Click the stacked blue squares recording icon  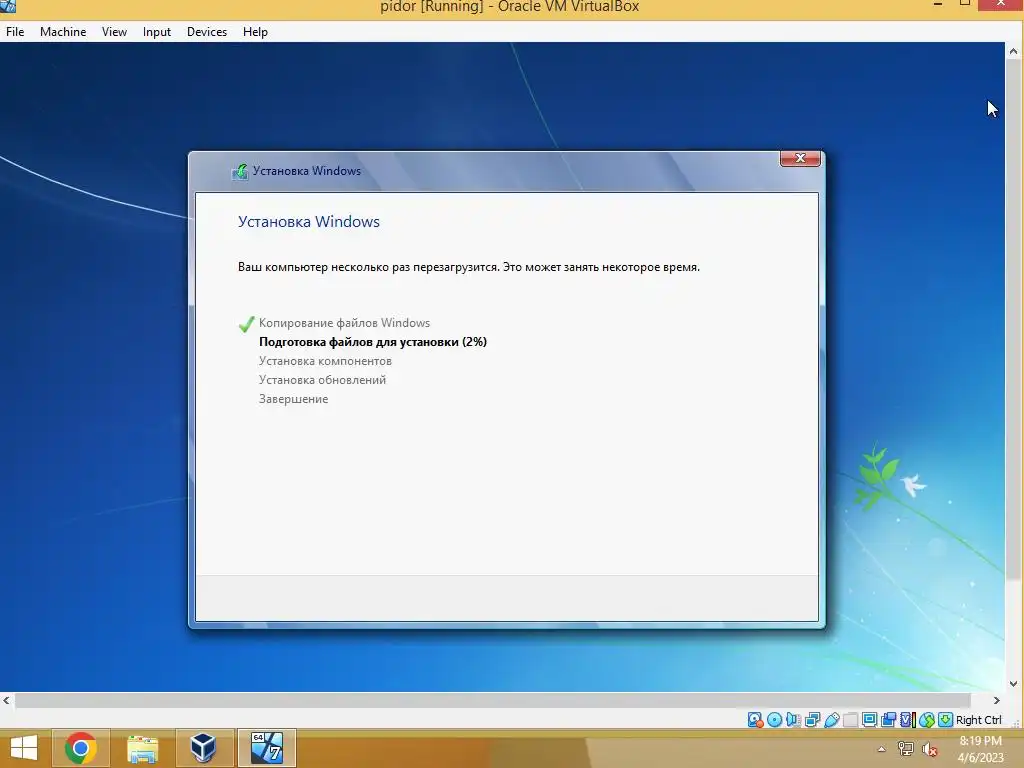click(x=888, y=720)
